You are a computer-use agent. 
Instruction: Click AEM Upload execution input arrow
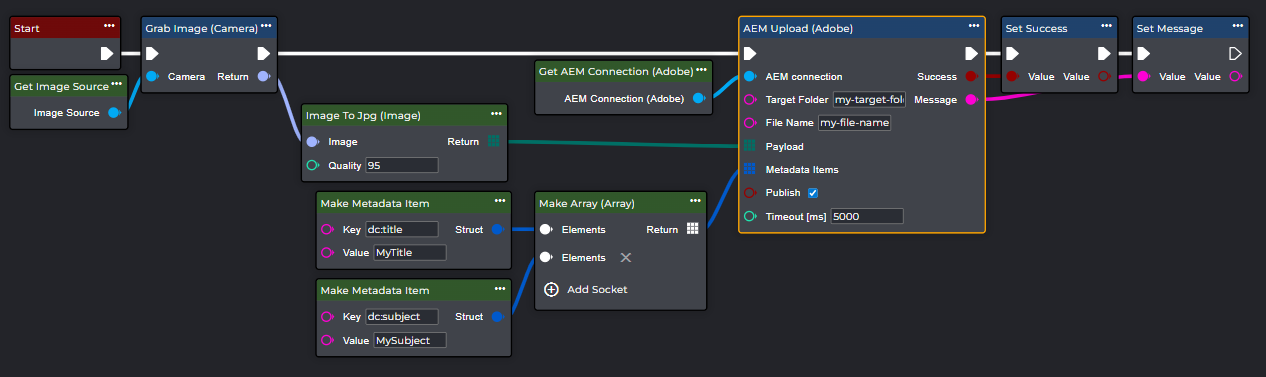tap(751, 53)
